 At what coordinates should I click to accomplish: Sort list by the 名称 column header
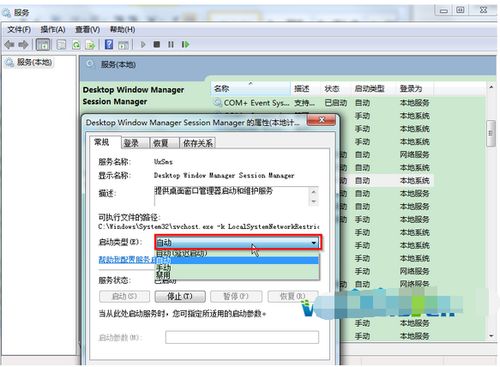pyautogui.click(x=250, y=89)
